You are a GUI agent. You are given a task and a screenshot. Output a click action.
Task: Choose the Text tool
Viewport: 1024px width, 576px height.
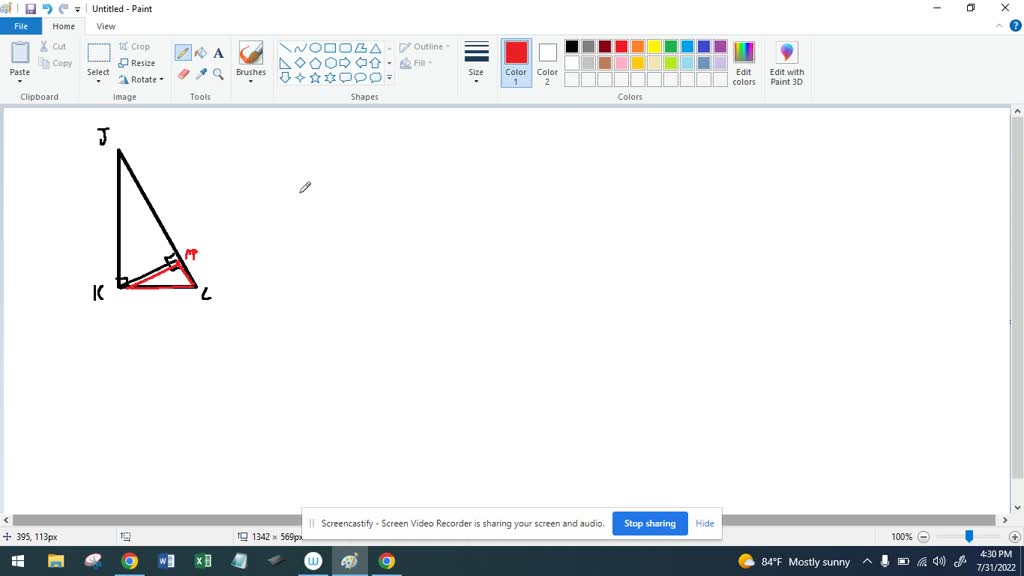point(218,53)
